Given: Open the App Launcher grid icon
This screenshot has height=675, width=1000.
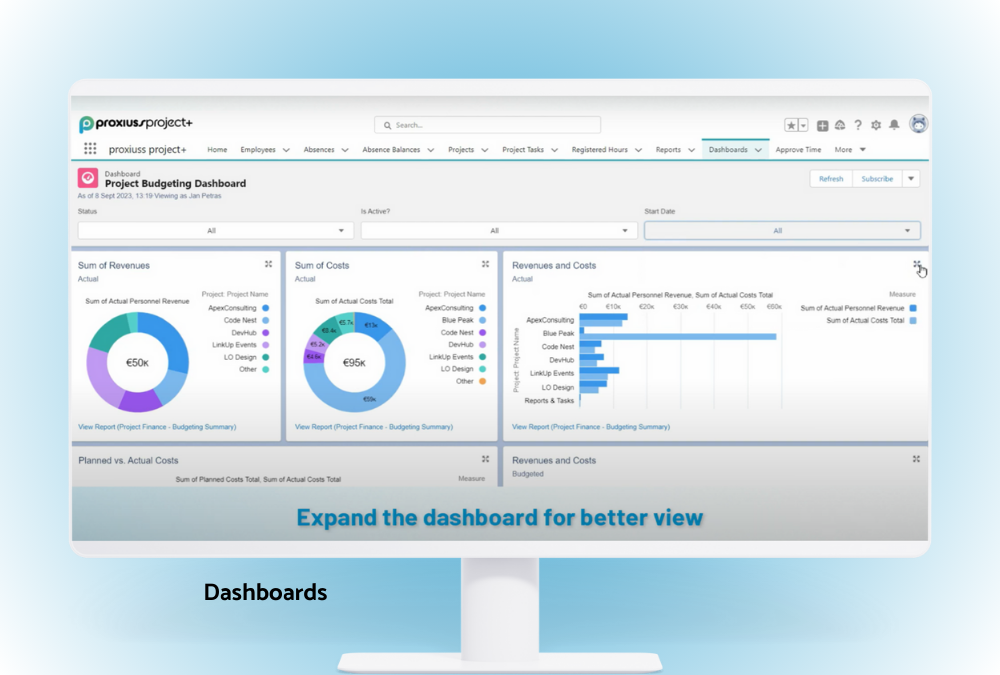Looking at the screenshot, I should pos(90,149).
